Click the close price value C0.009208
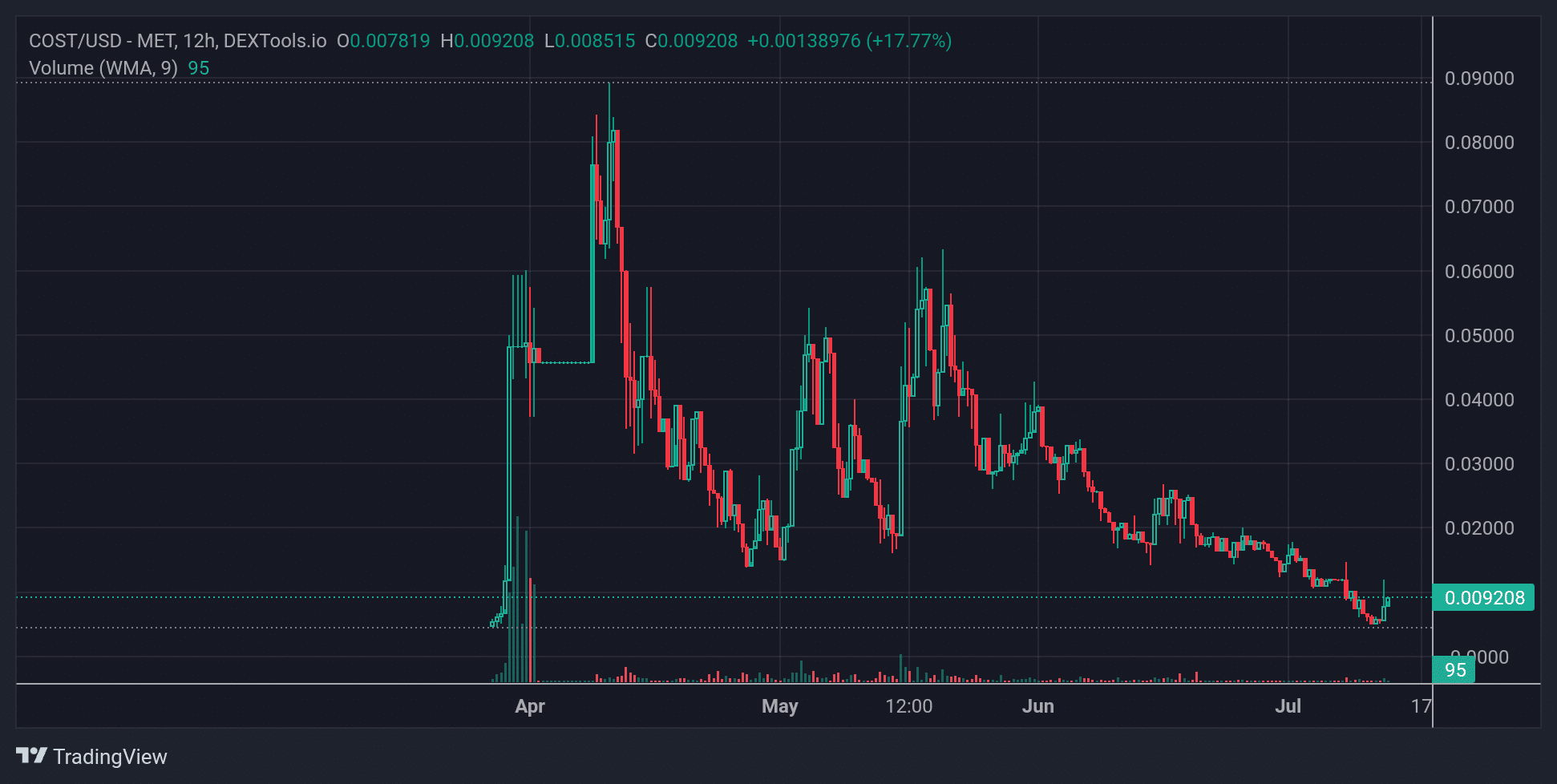Screen dimensions: 1557x784 coord(692,41)
